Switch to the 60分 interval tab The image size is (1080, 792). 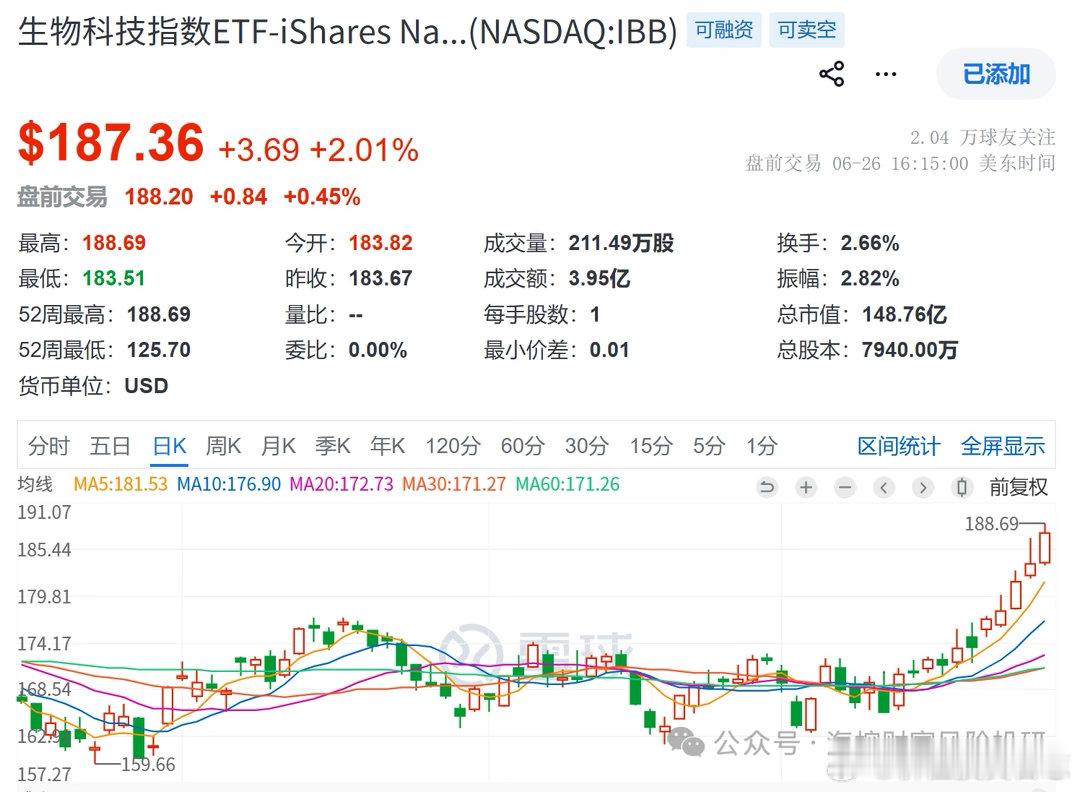523,446
